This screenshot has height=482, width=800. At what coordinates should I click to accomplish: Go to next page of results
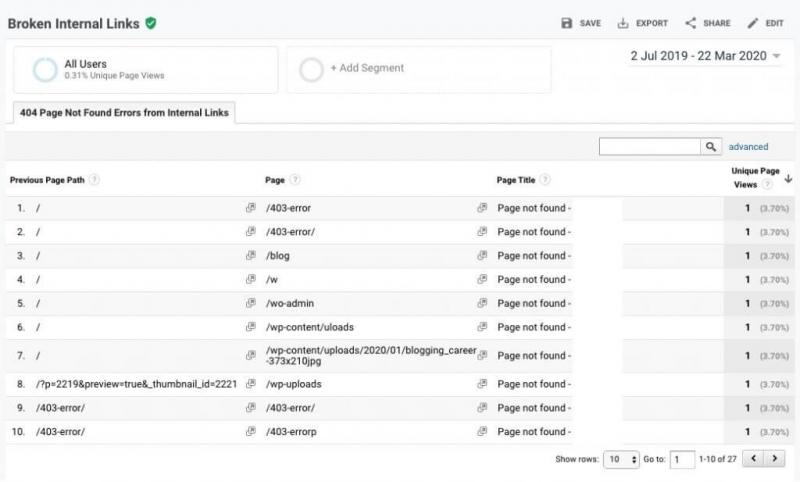click(776, 459)
